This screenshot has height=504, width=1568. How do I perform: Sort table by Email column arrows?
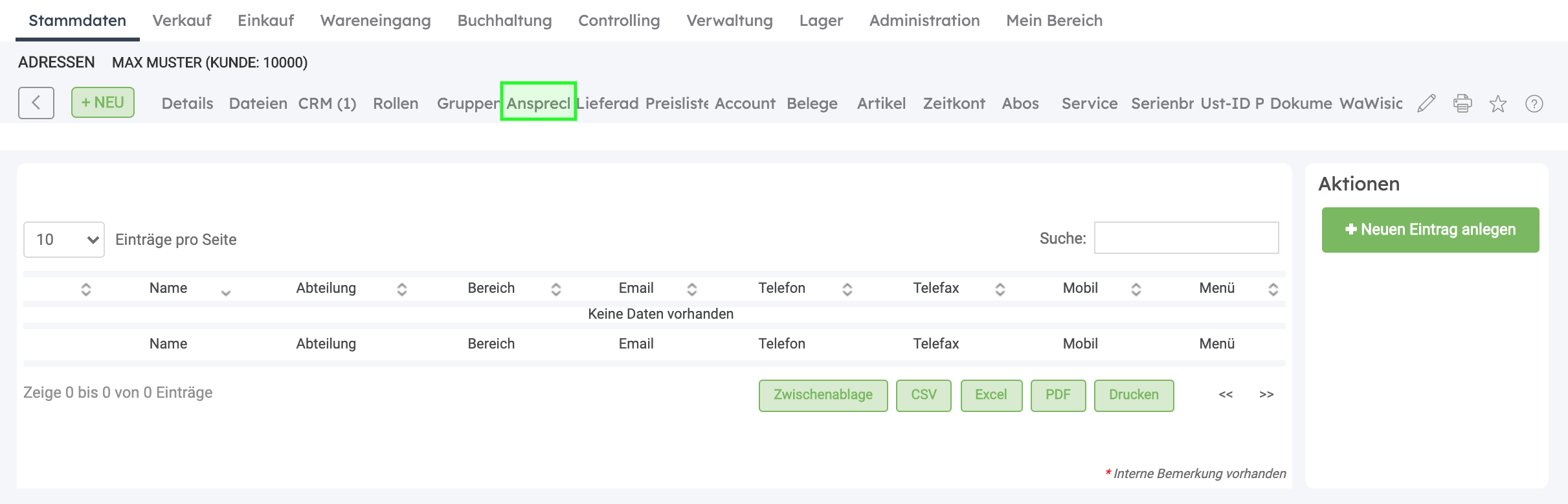692,289
